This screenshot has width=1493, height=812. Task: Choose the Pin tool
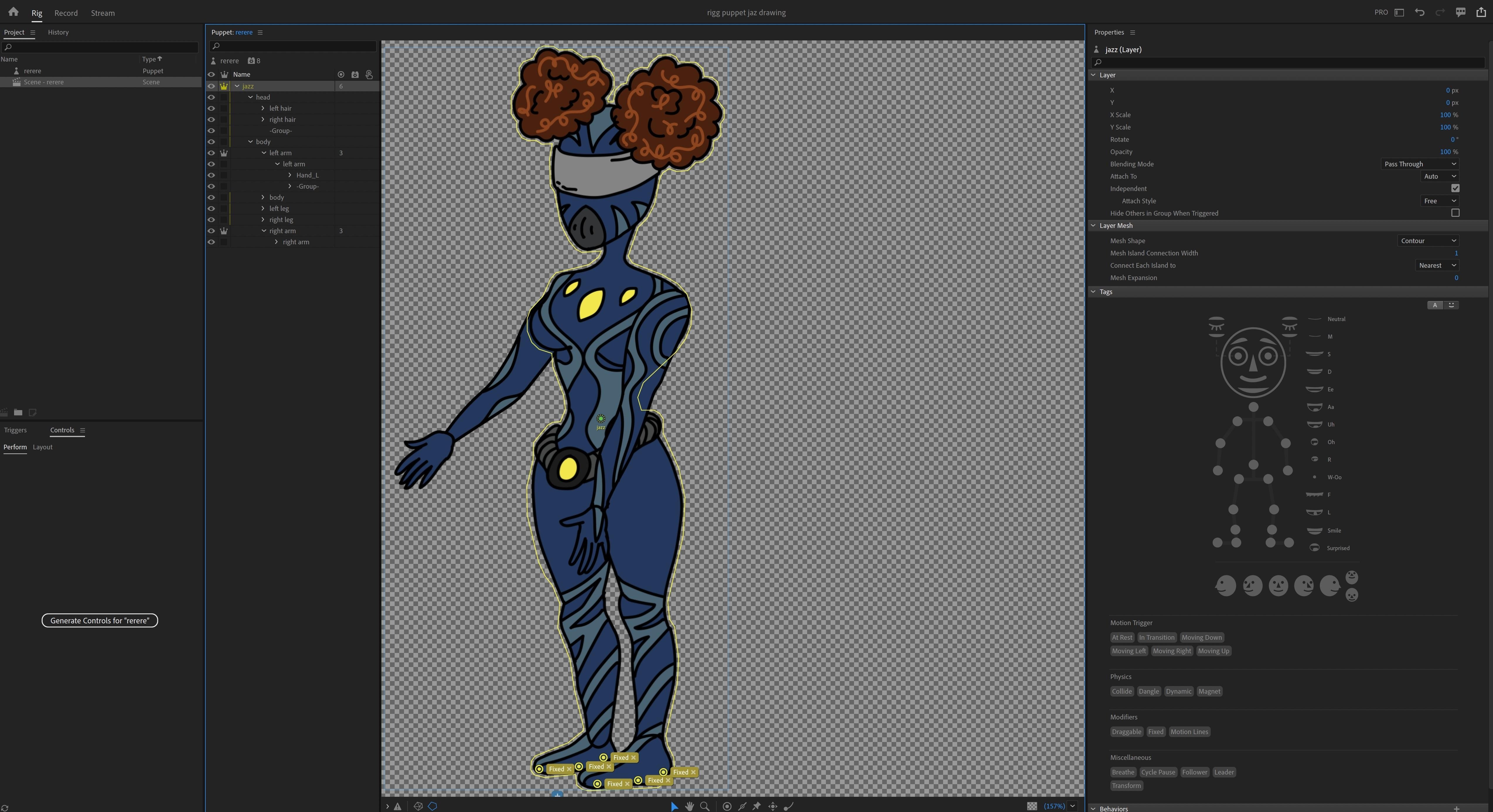(x=756, y=806)
